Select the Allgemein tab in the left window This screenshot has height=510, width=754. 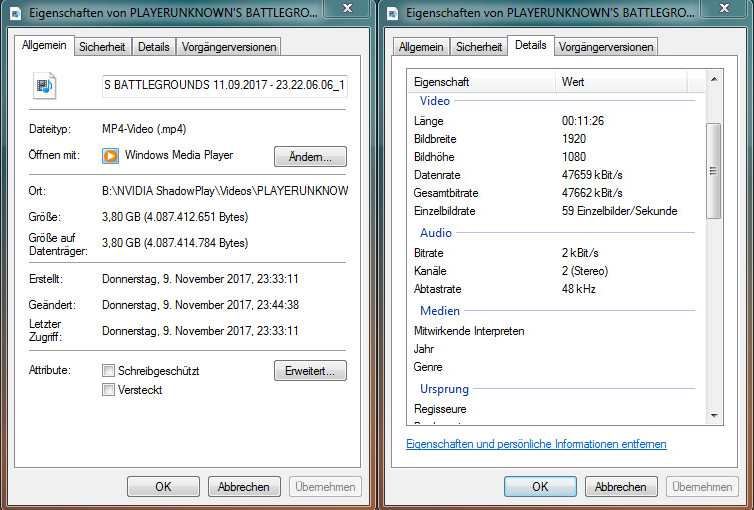point(44,45)
